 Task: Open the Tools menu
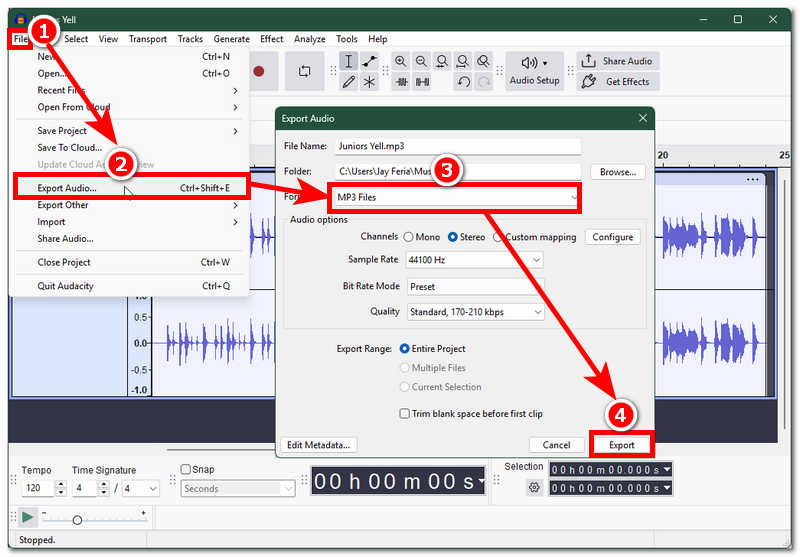coord(346,39)
